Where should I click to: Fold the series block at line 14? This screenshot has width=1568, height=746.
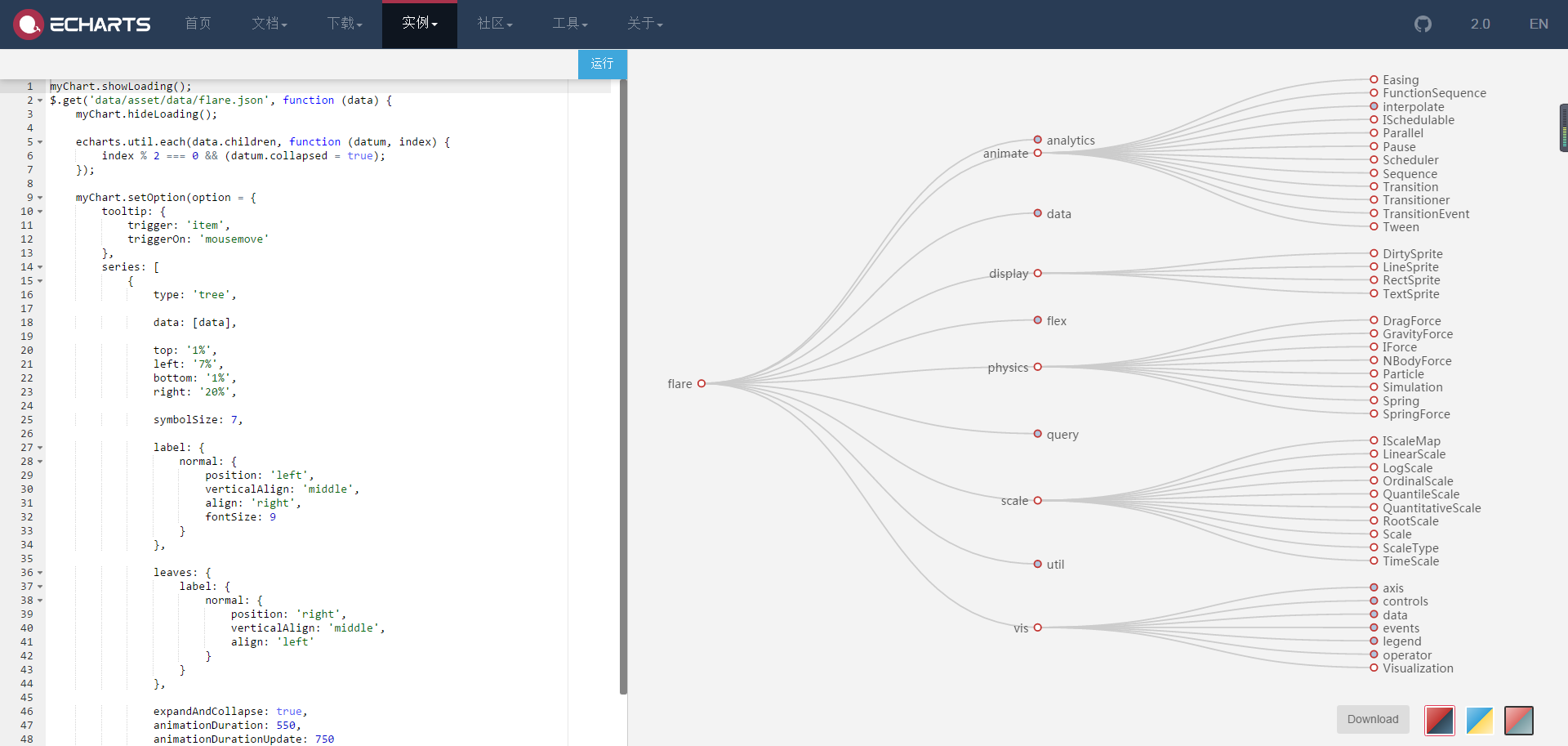click(40, 267)
